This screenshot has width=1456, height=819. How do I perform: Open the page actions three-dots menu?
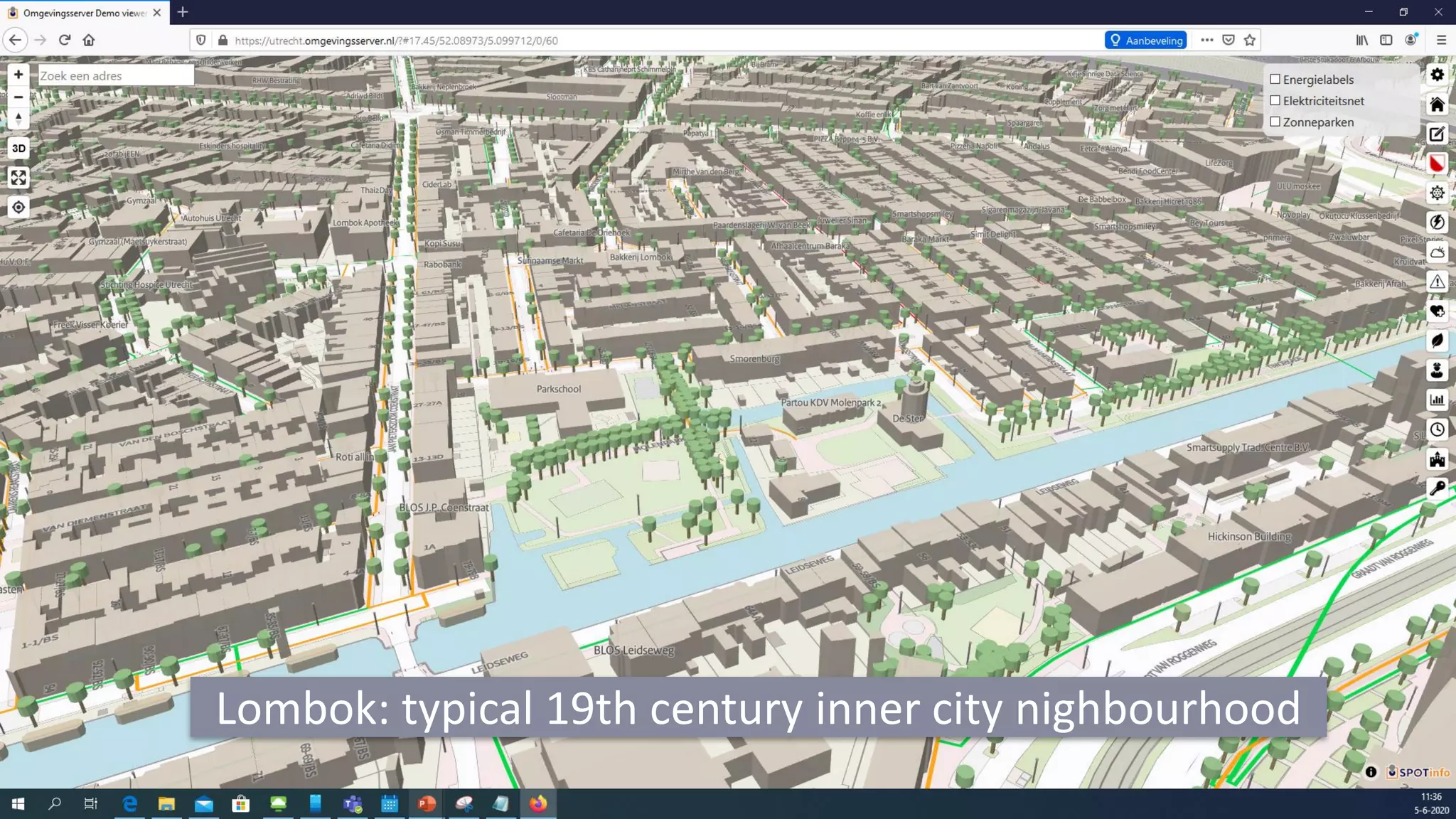[x=1206, y=41]
